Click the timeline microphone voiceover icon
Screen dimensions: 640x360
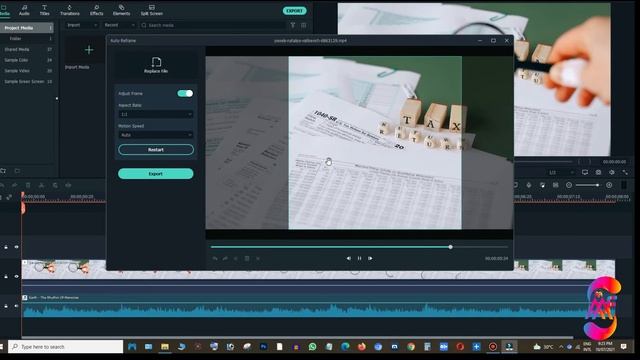click(529, 185)
